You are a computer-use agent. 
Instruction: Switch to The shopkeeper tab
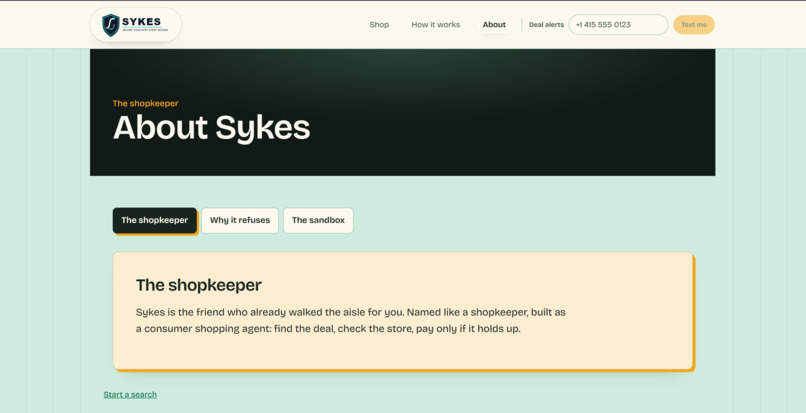click(155, 220)
